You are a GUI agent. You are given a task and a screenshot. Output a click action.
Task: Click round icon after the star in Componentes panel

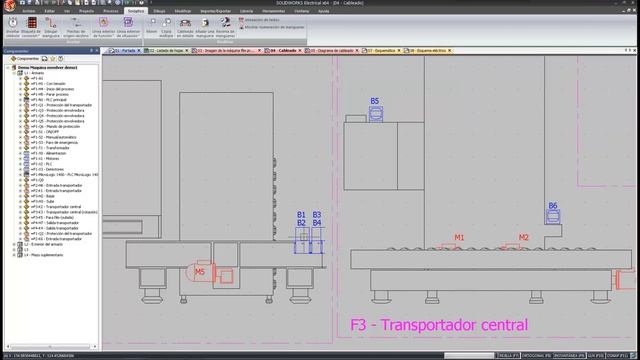pyautogui.click(x=60, y=59)
